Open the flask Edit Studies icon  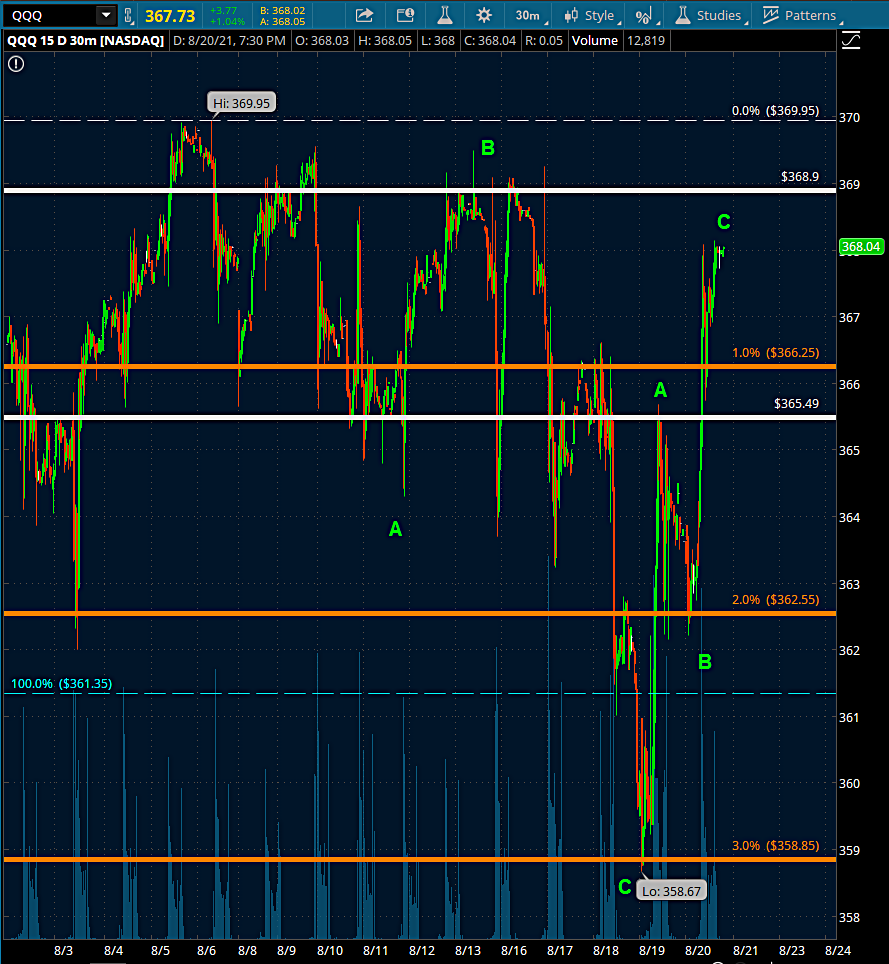[x=444, y=15]
